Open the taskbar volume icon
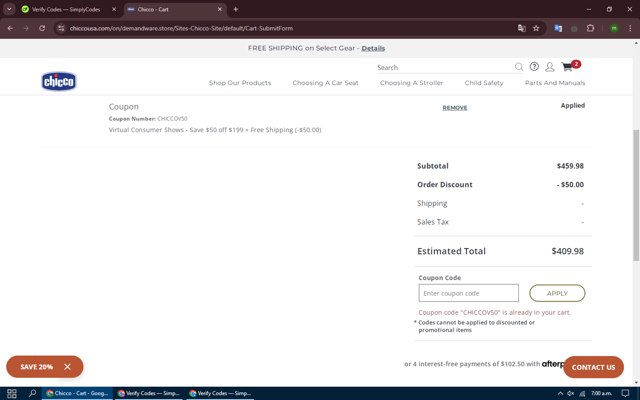640x400 pixels. coord(571,393)
